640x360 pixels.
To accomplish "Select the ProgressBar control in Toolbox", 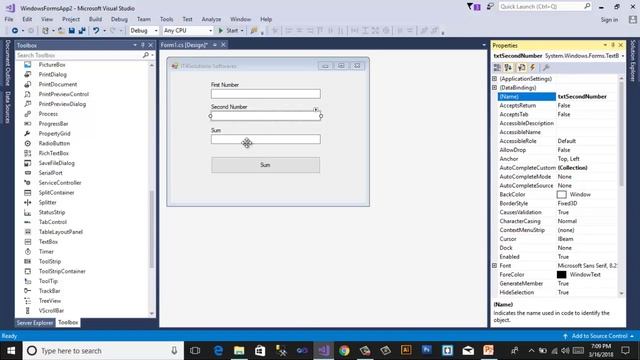I will [53, 124].
